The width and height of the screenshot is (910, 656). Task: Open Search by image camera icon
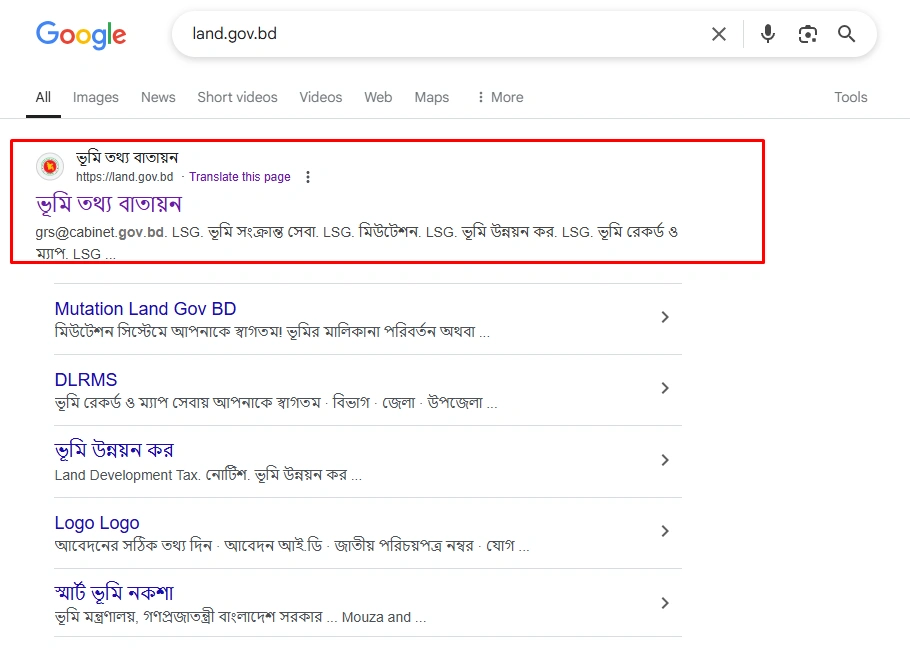(x=807, y=34)
